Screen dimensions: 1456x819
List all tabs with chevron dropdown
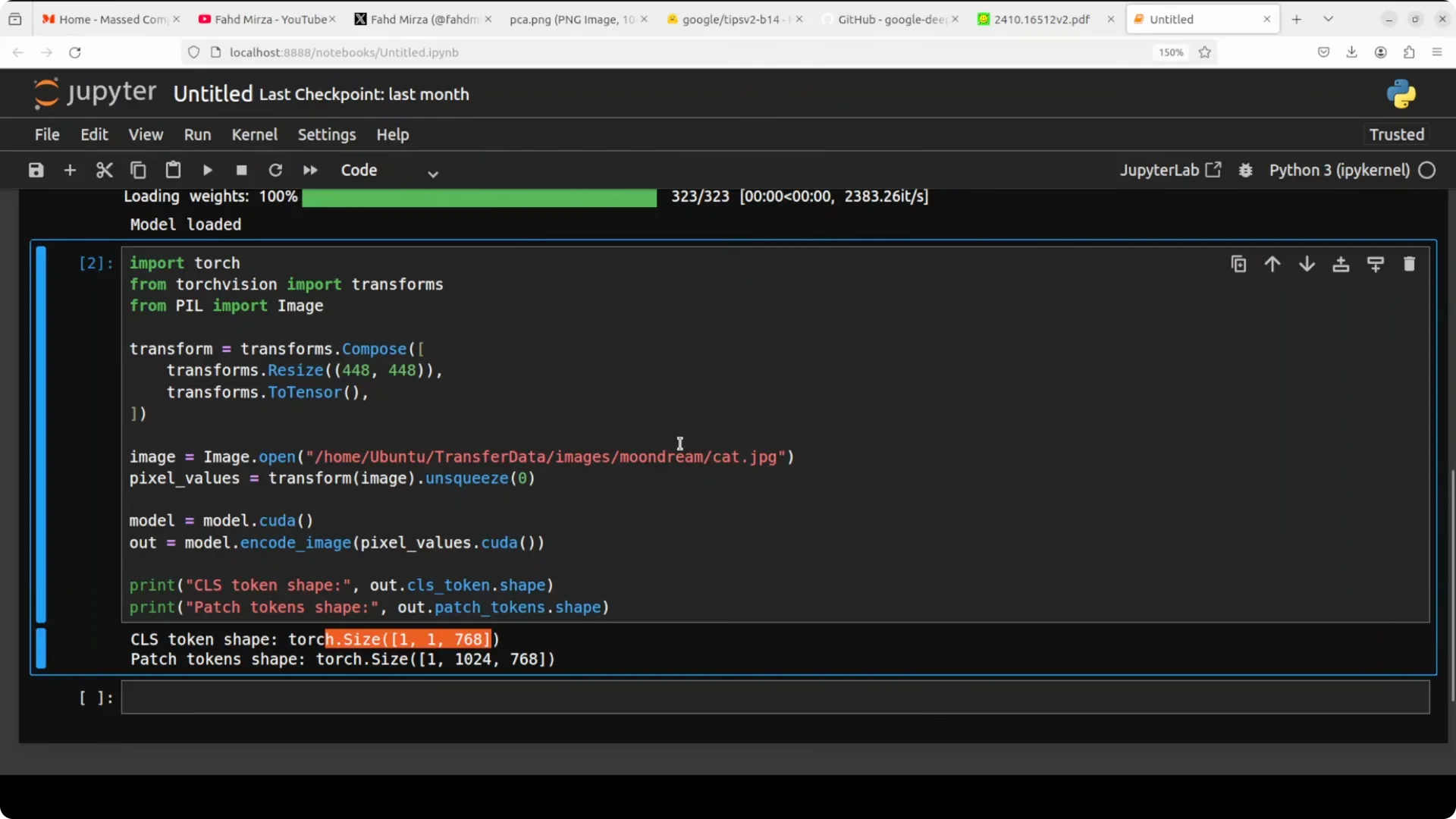(1328, 19)
